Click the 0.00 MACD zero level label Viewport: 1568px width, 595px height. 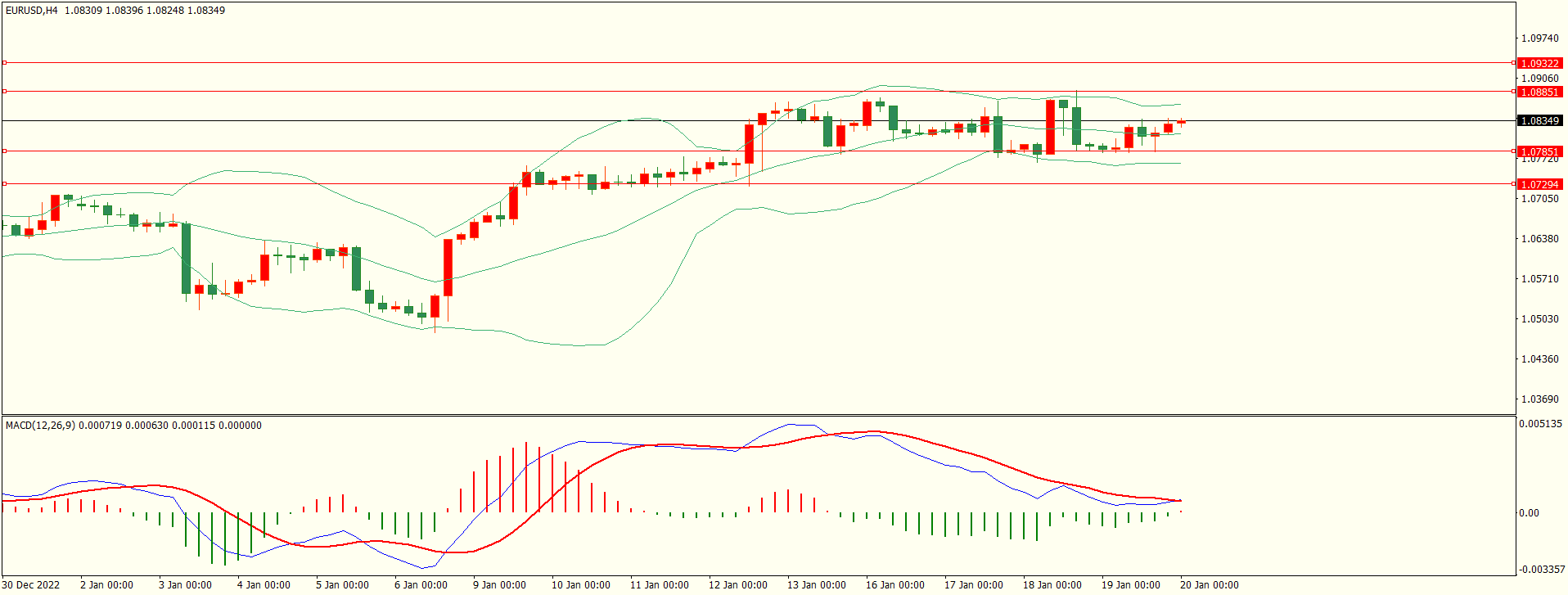[1529, 513]
